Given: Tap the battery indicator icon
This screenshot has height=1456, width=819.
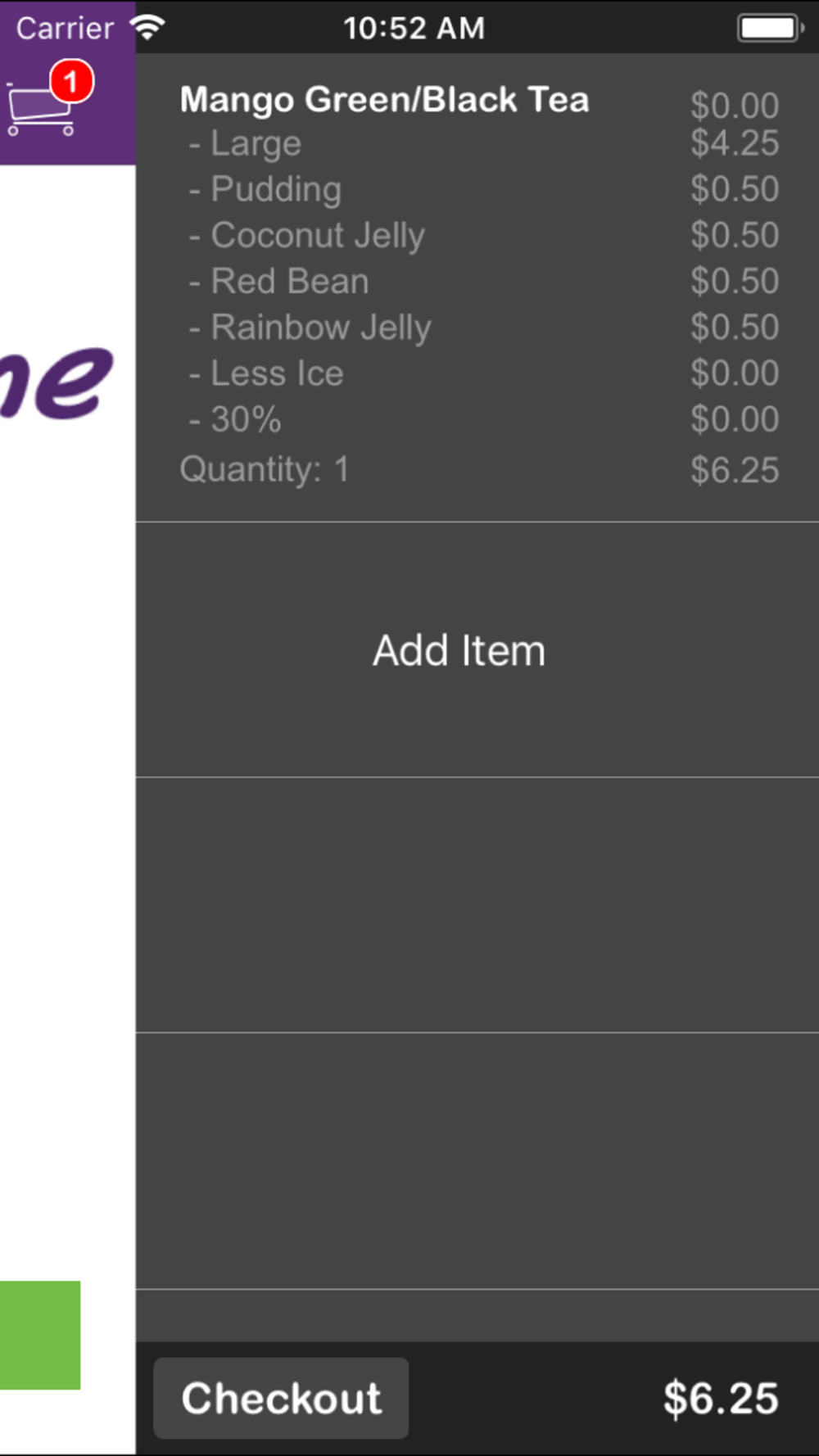Looking at the screenshot, I should tap(771, 28).
